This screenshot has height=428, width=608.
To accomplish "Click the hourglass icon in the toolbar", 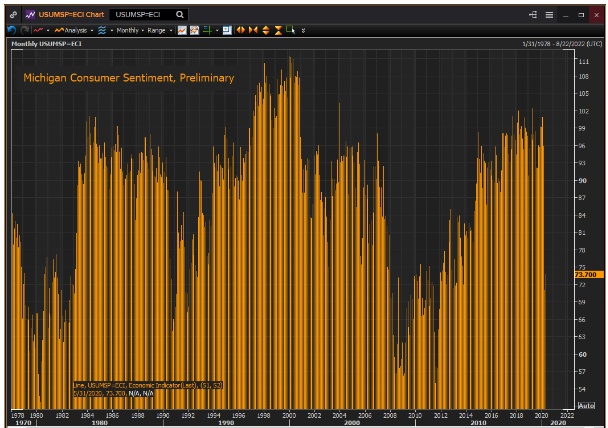I will 278,31.
